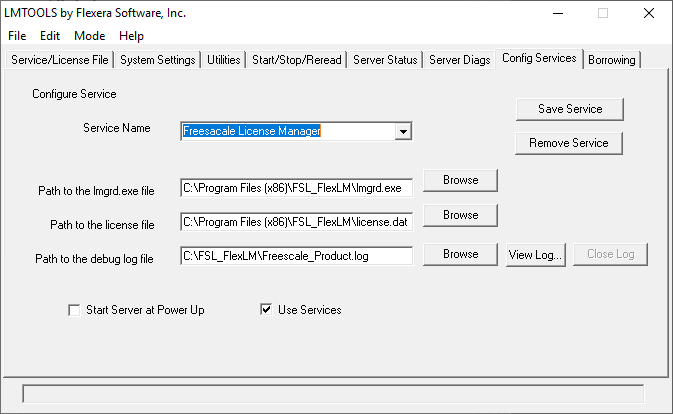Open the Help menu
The width and height of the screenshot is (673, 414).
tap(131, 36)
